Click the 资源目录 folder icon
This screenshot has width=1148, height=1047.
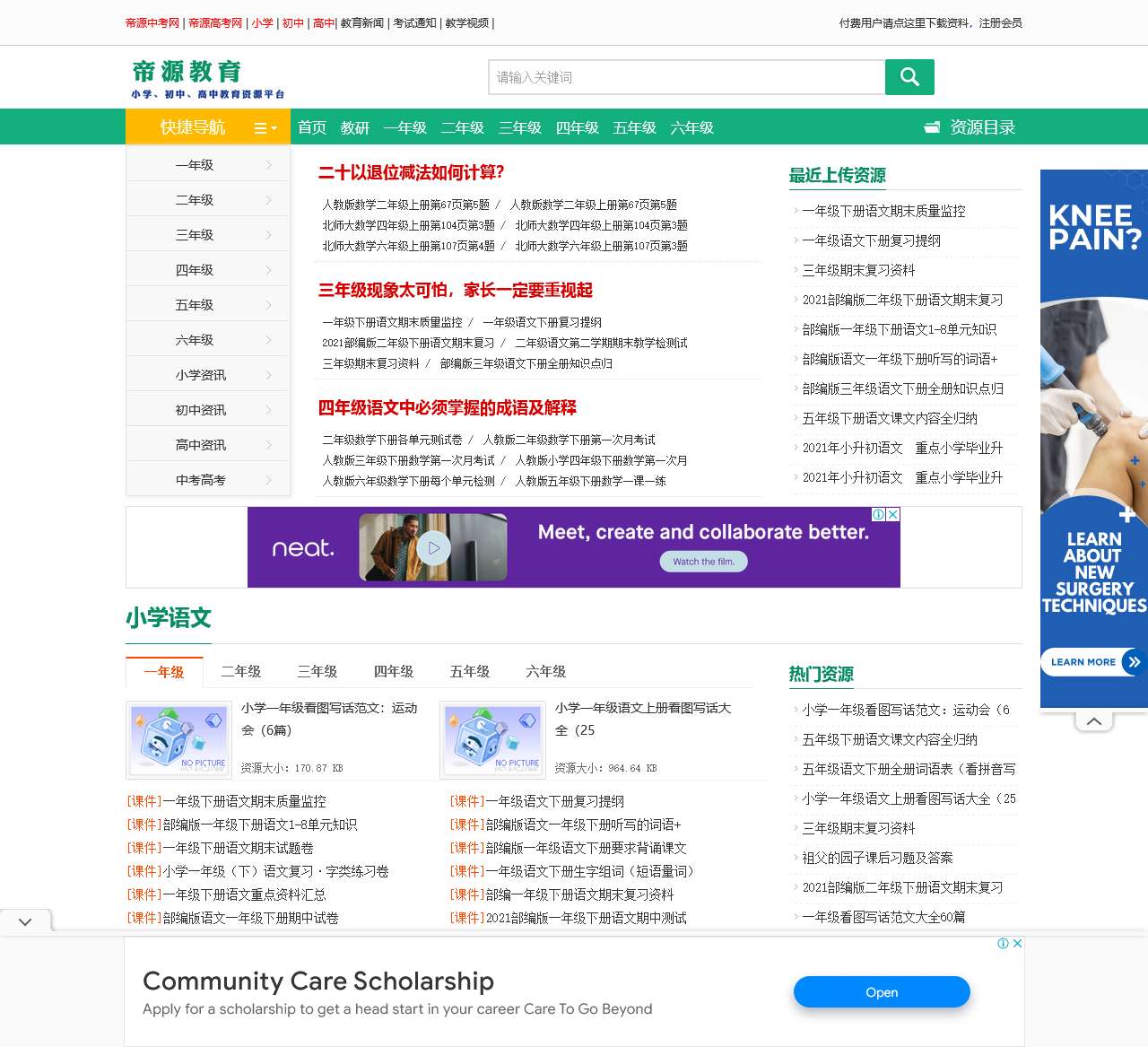click(x=932, y=127)
